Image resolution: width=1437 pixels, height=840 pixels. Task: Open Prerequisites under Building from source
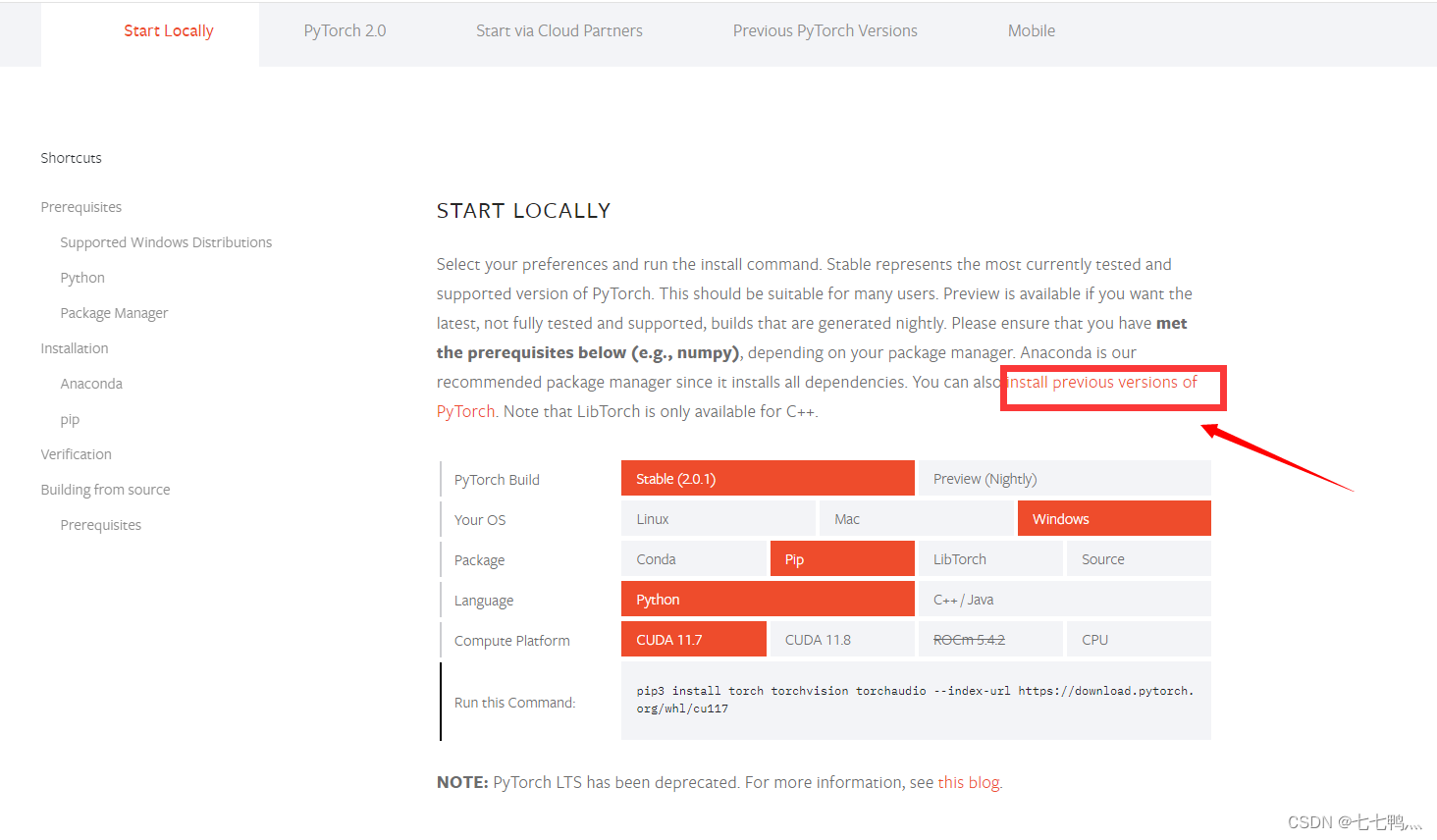tap(101, 525)
